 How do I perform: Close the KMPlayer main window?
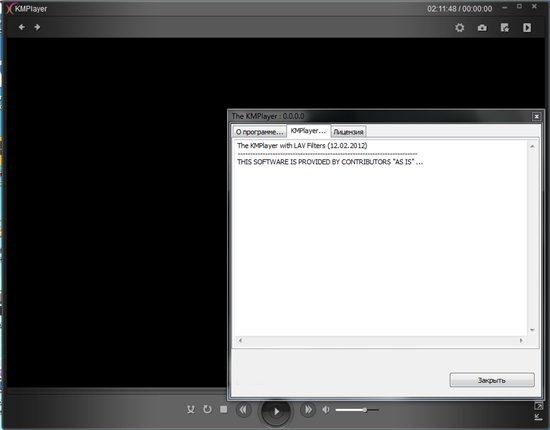coord(534,7)
